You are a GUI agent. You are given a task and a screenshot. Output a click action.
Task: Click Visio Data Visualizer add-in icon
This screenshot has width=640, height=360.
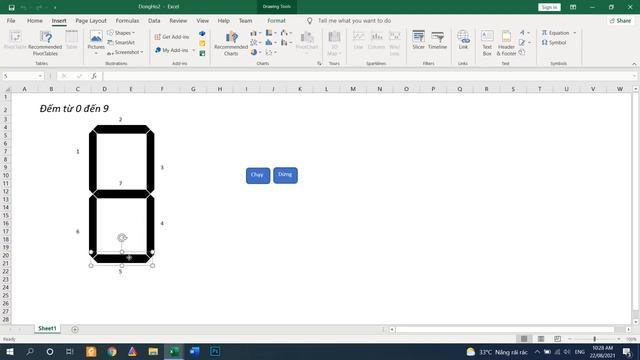coord(202,33)
